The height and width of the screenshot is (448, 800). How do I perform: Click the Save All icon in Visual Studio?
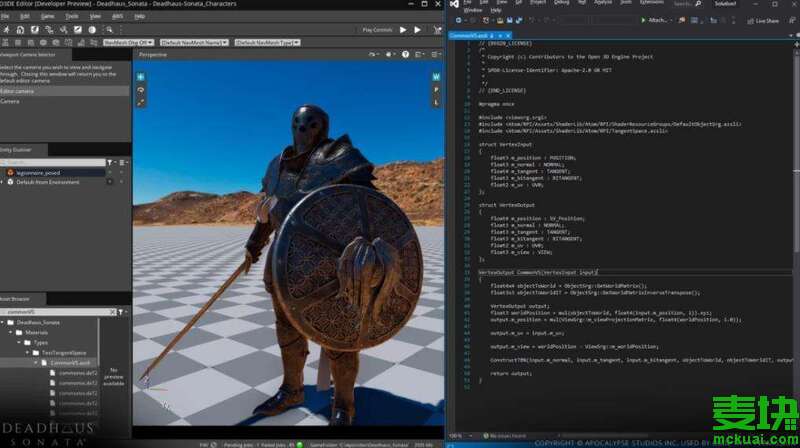tap(519, 20)
